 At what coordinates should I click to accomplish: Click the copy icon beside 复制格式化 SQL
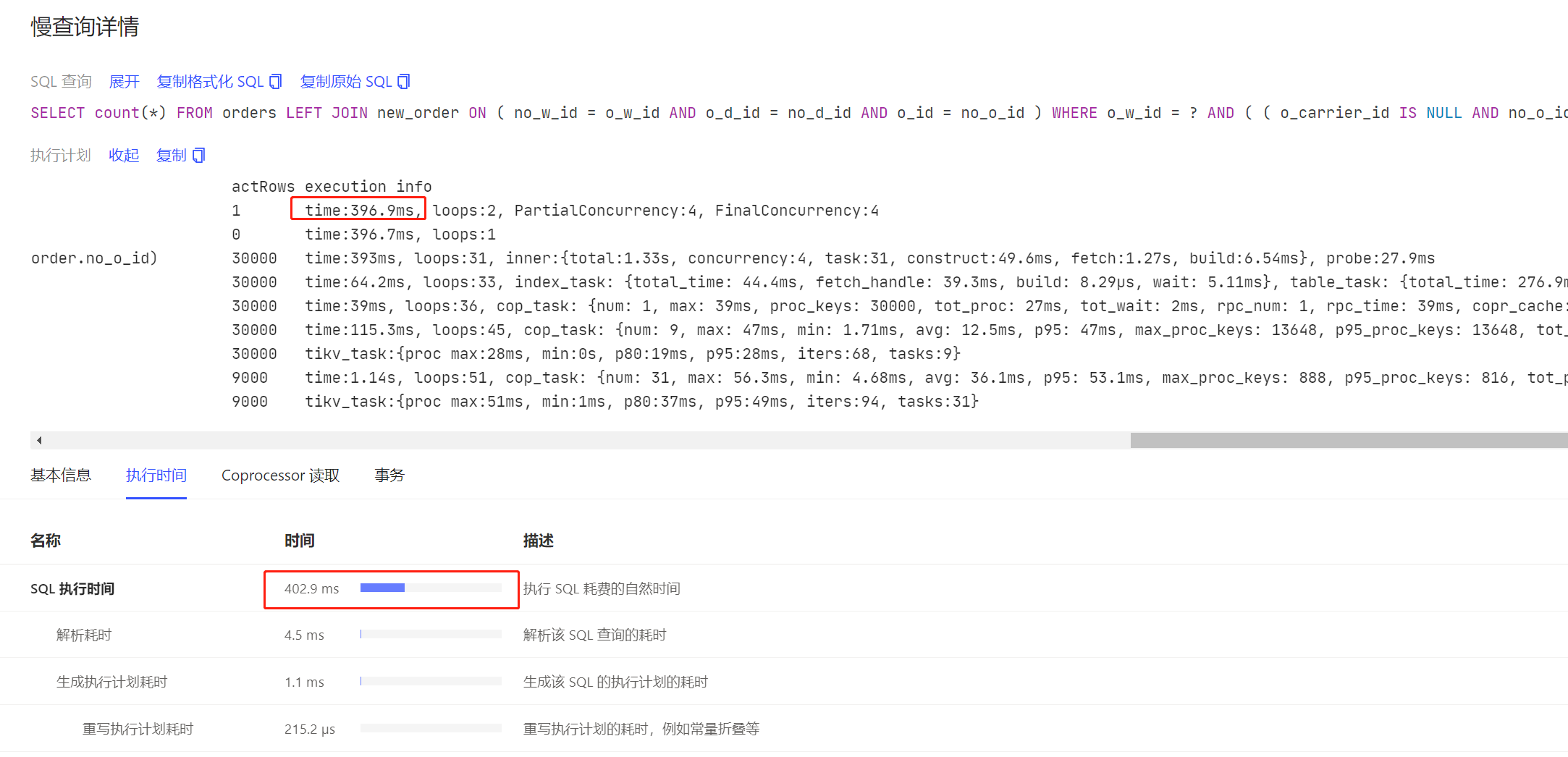click(x=275, y=82)
